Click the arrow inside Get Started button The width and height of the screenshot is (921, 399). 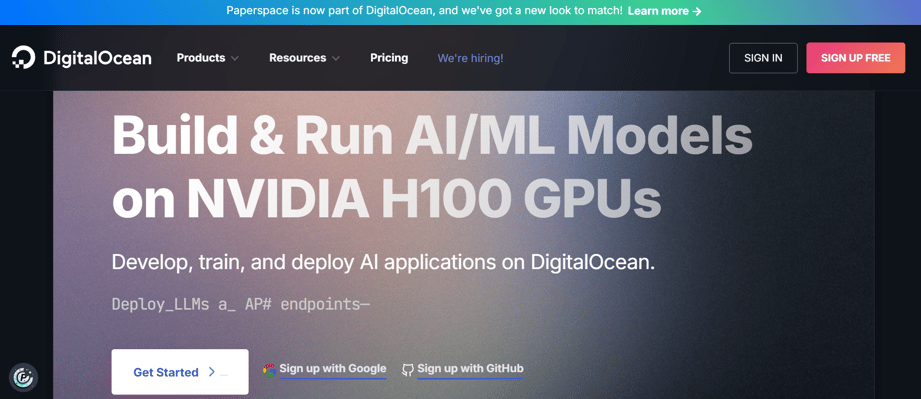pyautogui.click(x=211, y=372)
